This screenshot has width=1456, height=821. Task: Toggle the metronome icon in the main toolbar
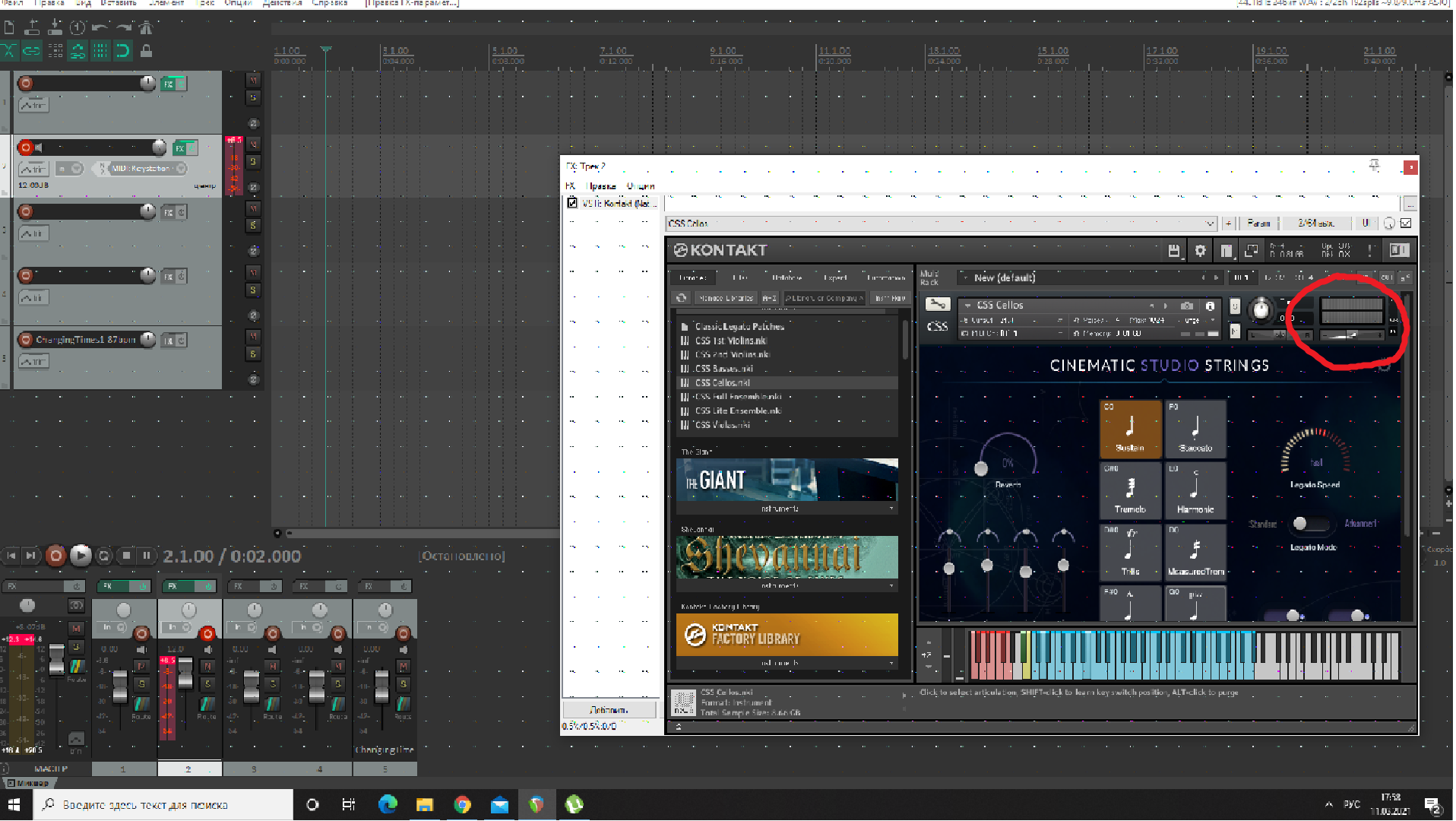coord(146,28)
